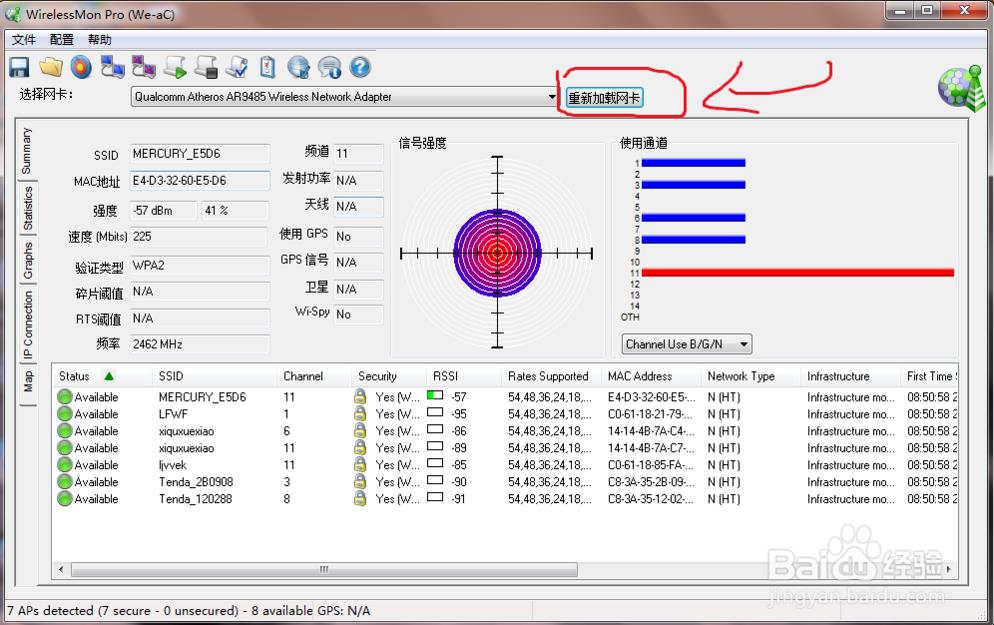Switch to the Statistics side tab
The image size is (994, 625).
coord(27,208)
